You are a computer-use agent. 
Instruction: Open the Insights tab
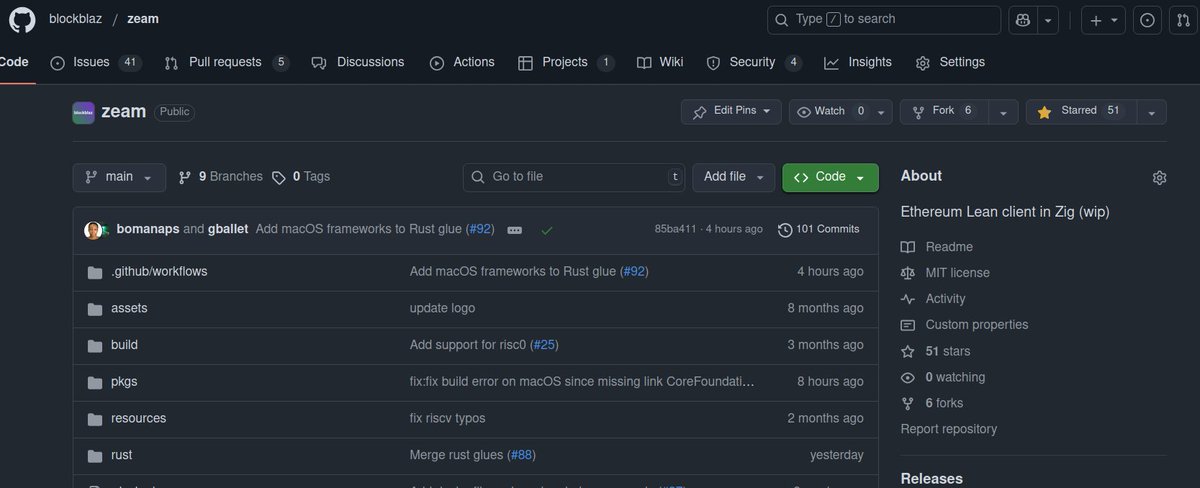pos(858,62)
